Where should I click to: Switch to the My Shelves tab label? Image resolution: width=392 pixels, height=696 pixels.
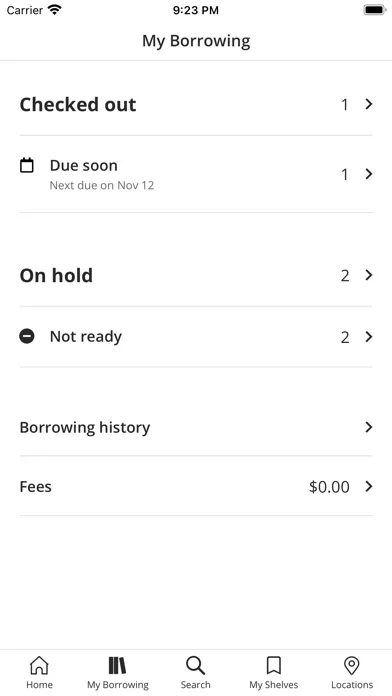[x=273, y=685]
